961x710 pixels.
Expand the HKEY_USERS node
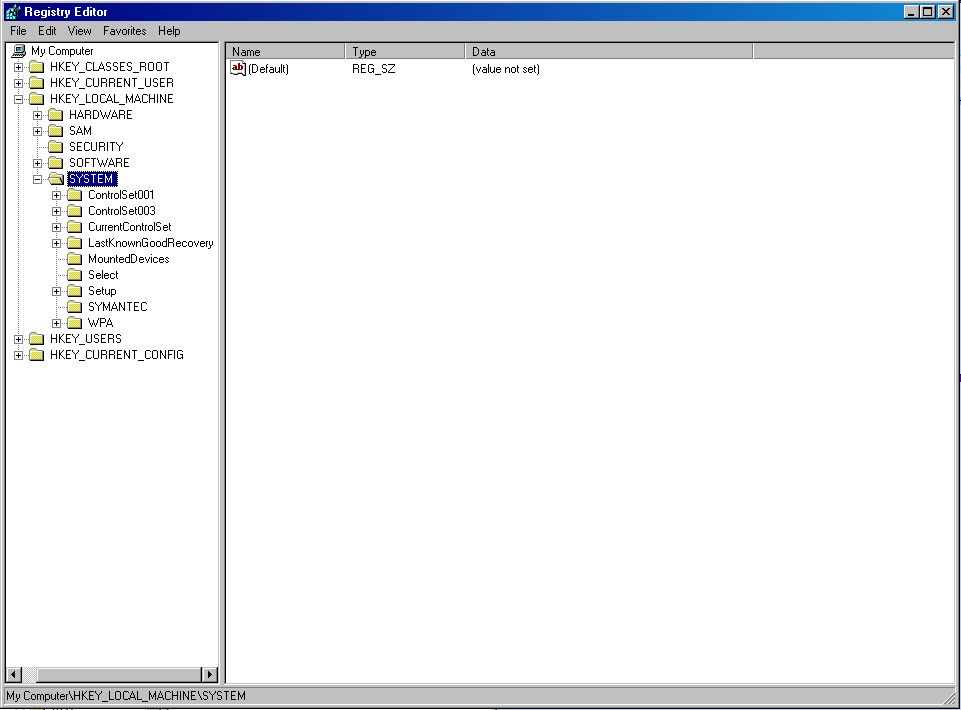click(x=18, y=339)
